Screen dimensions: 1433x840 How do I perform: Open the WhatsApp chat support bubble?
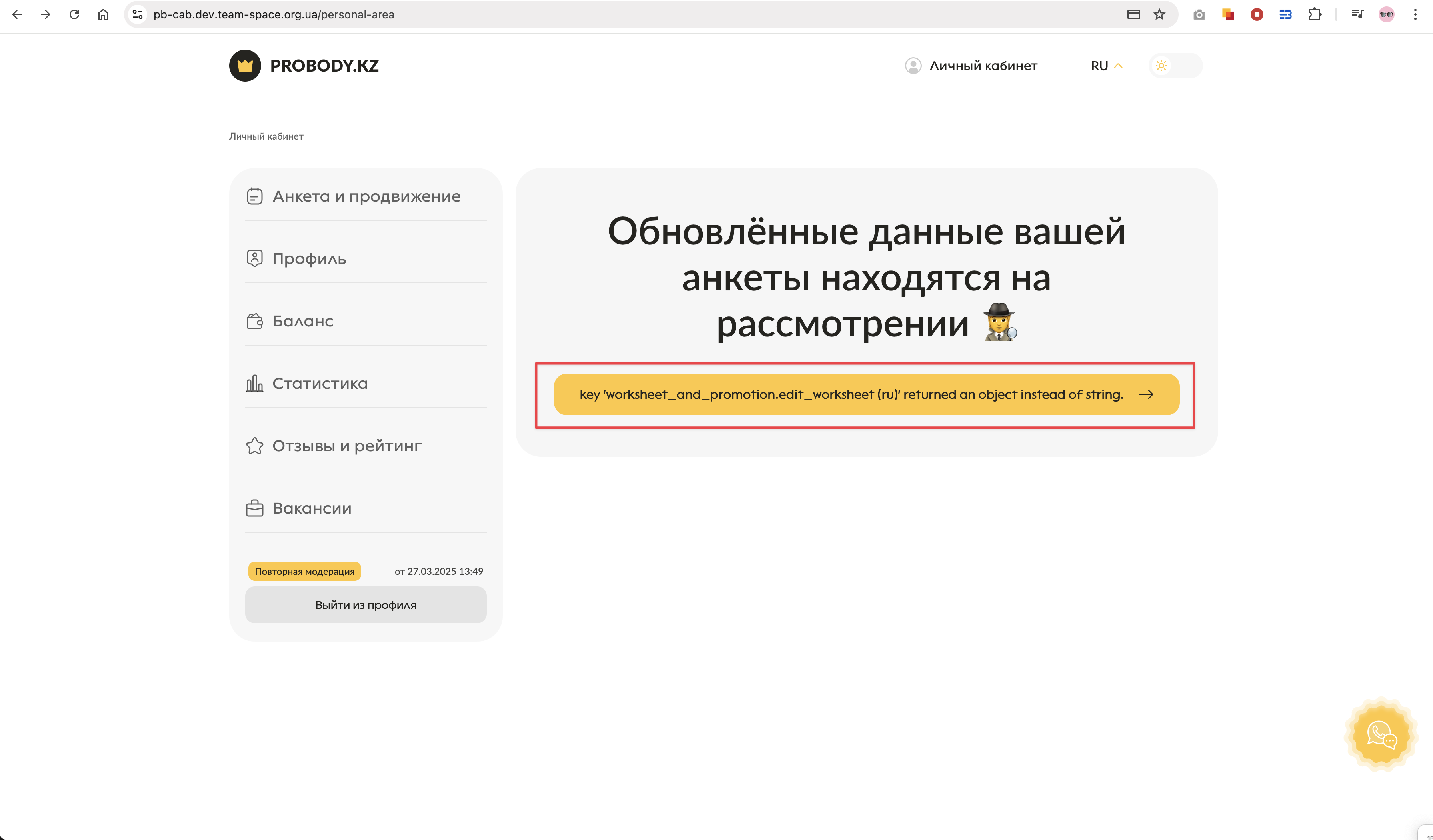1381,735
